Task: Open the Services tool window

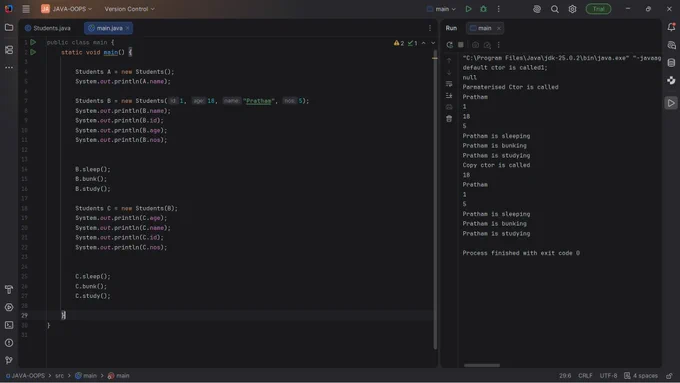Action: point(9,307)
